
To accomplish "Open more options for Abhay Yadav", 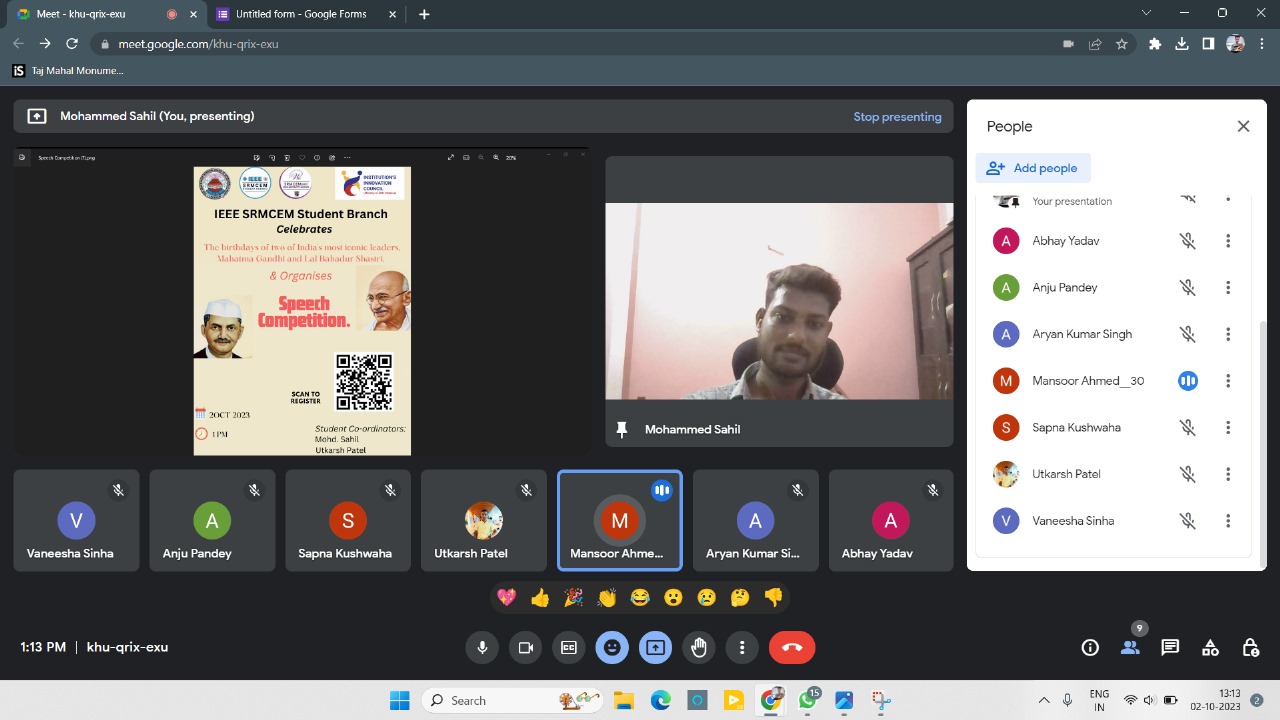I will 1228,241.
